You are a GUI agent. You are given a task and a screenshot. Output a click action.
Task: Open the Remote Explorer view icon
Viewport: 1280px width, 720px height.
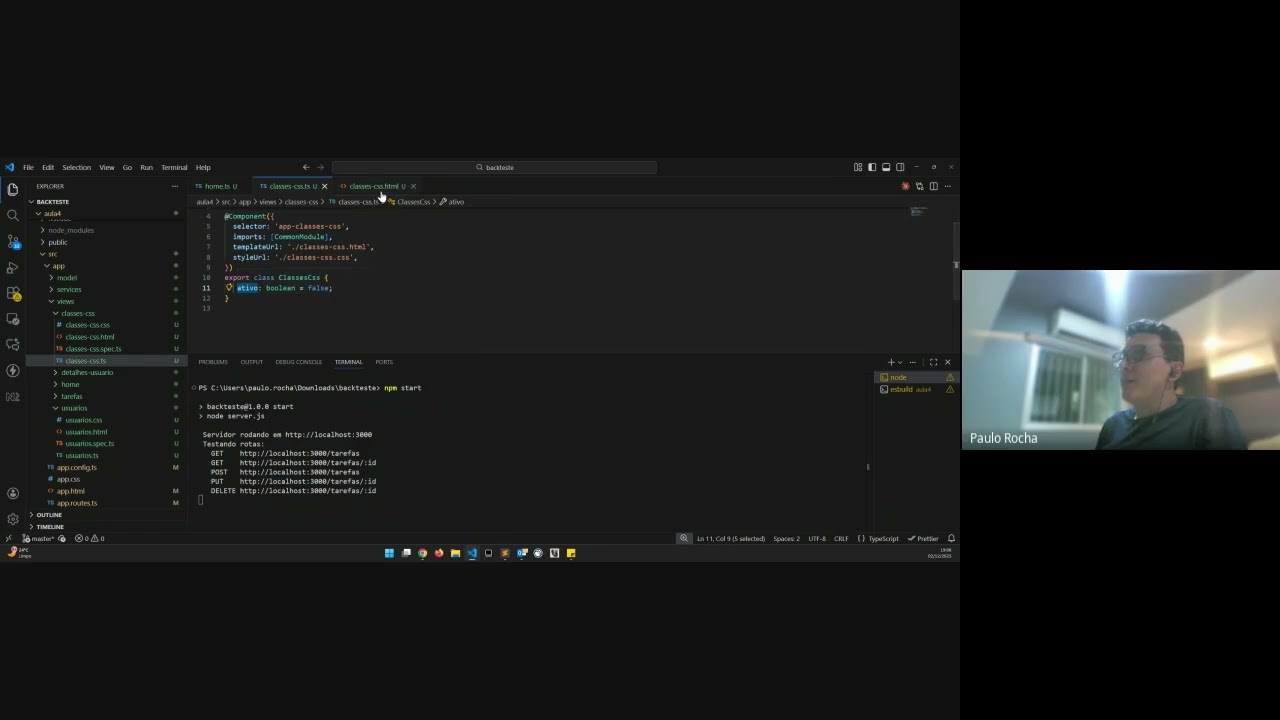pos(13,319)
